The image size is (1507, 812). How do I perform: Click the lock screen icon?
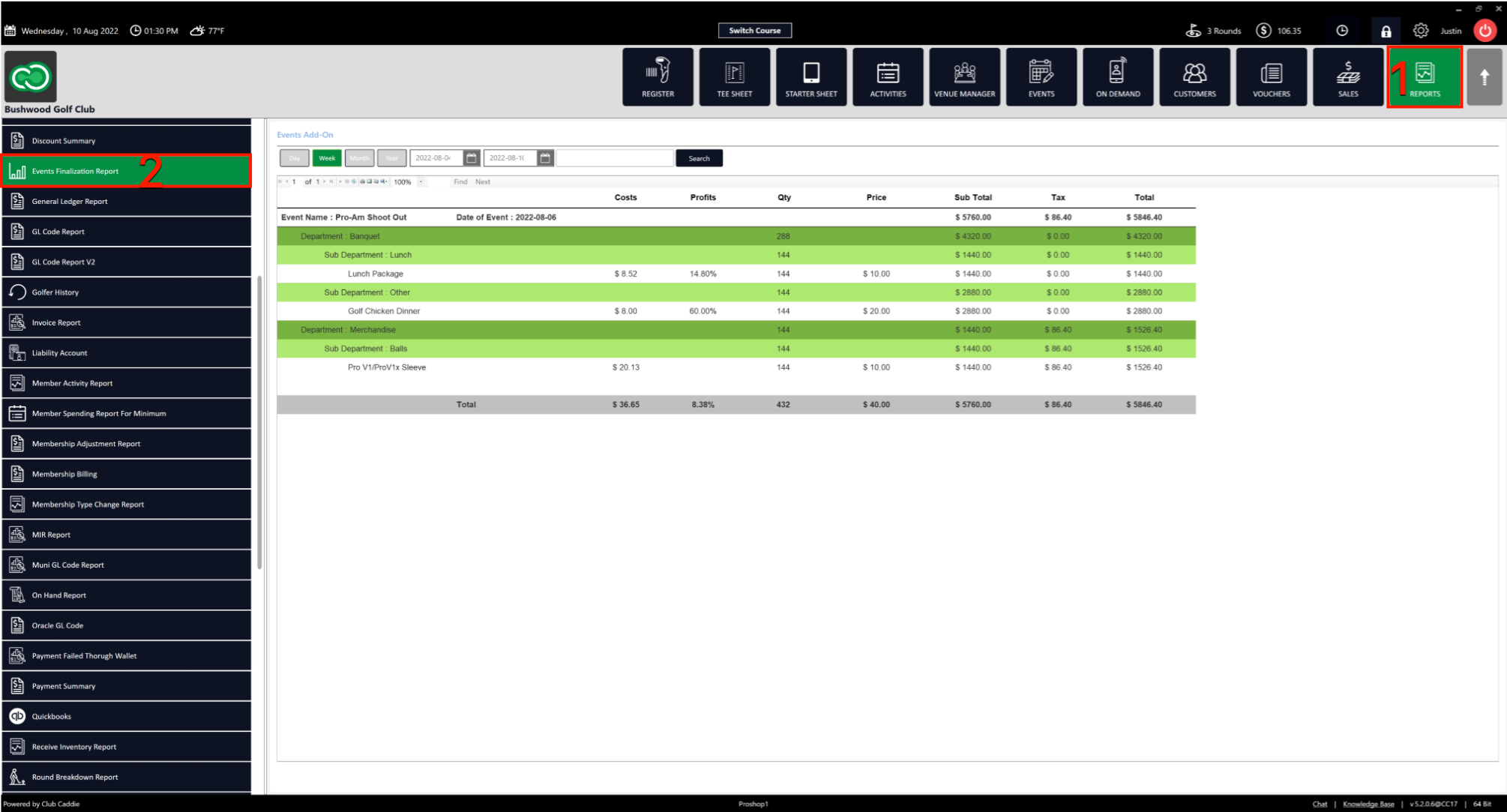tap(1386, 31)
